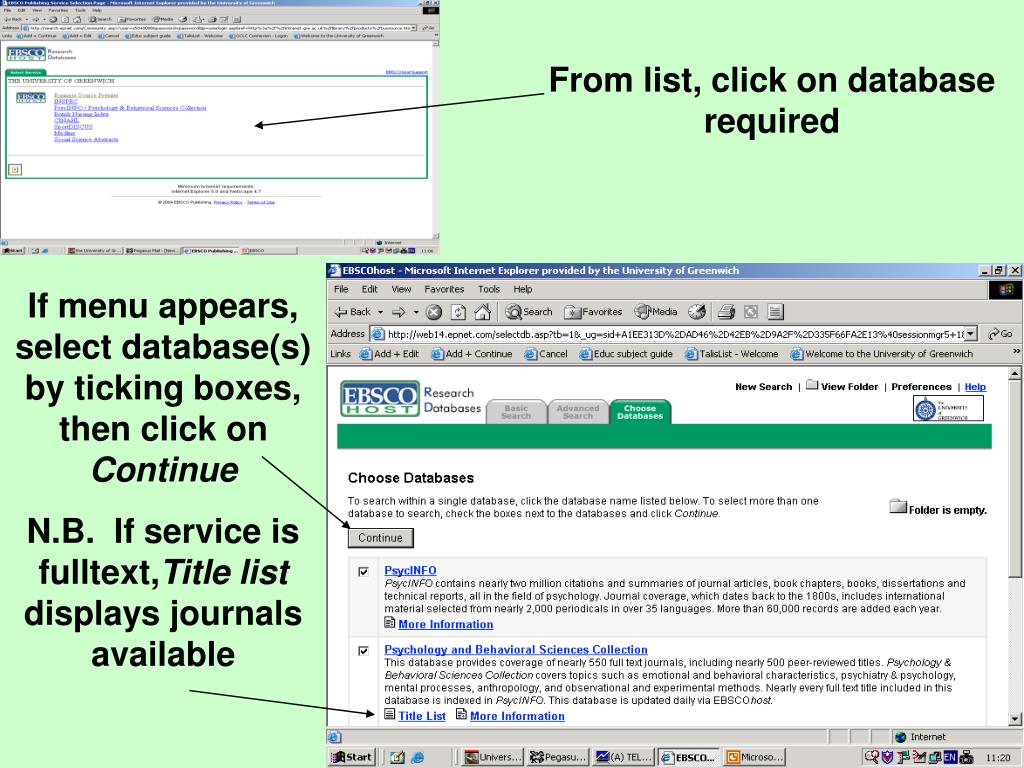Open the Educ subject guide links shortcut
The image size is (1024, 768).
626,353
